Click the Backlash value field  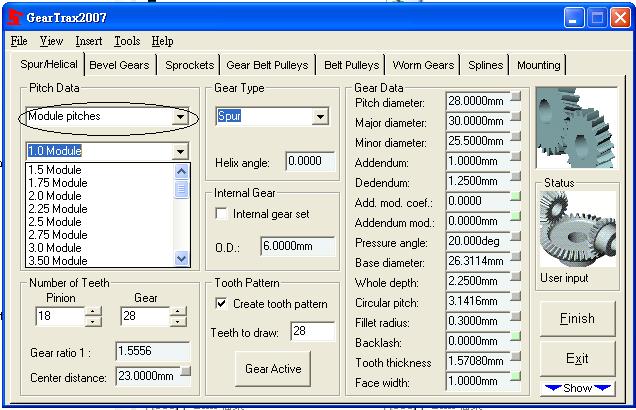[x=478, y=341]
